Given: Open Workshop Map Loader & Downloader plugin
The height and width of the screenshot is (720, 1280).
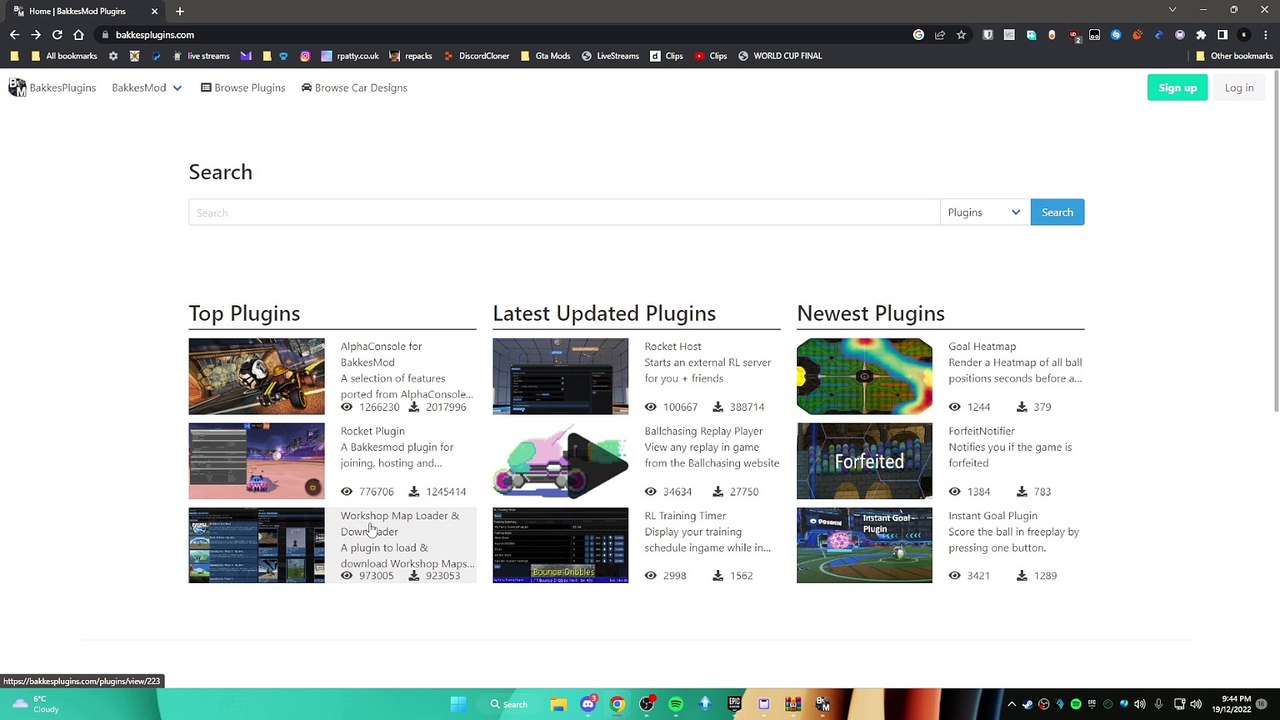Looking at the screenshot, I should [x=400, y=523].
